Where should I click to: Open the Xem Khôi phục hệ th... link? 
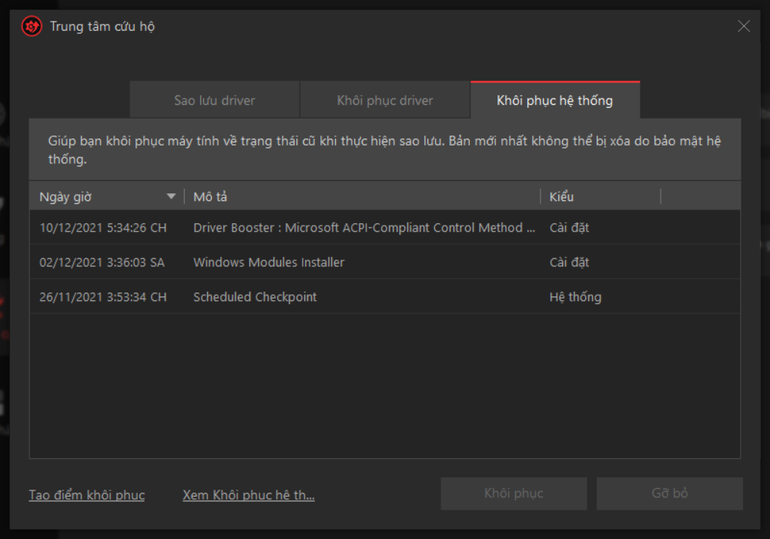point(248,495)
